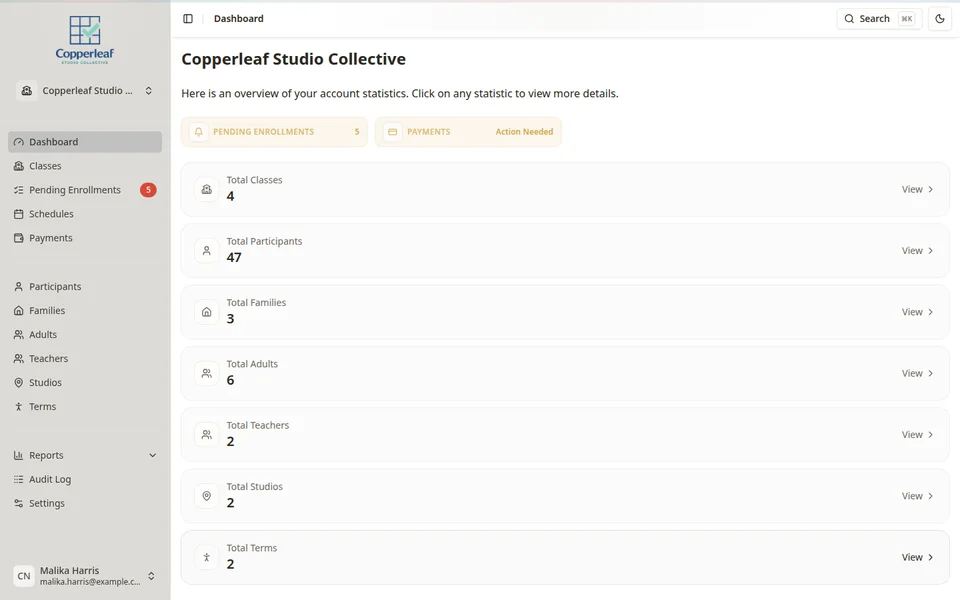The width and height of the screenshot is (960, 600).
Task: Click the Total Participants person icon
Action: [206, 250]
